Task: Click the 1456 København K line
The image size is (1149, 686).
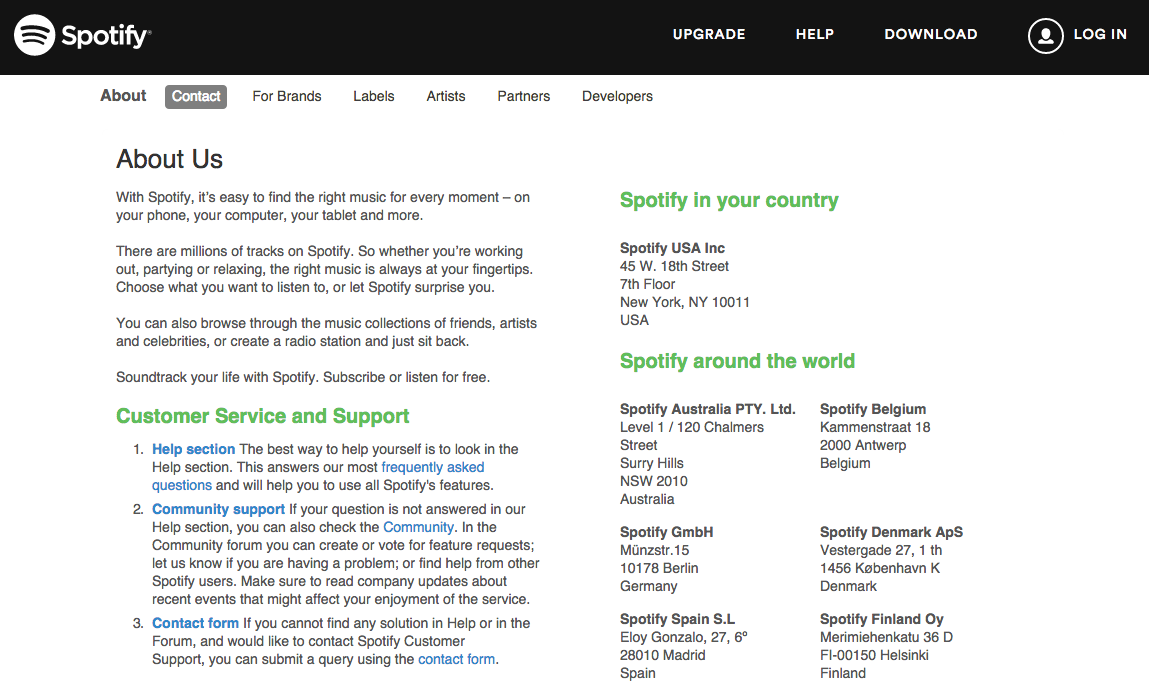Action: pyautogui.click(x=879, y=569)
